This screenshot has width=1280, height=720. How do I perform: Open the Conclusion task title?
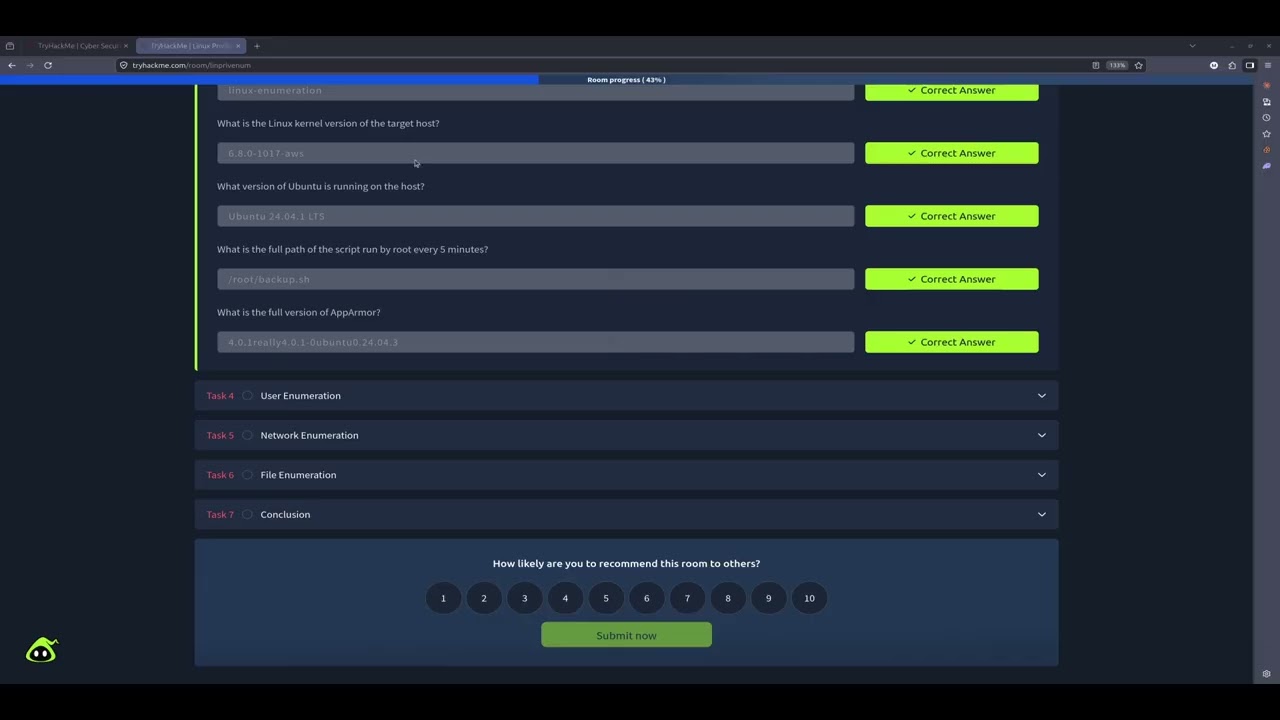click(x=285, y=515)
